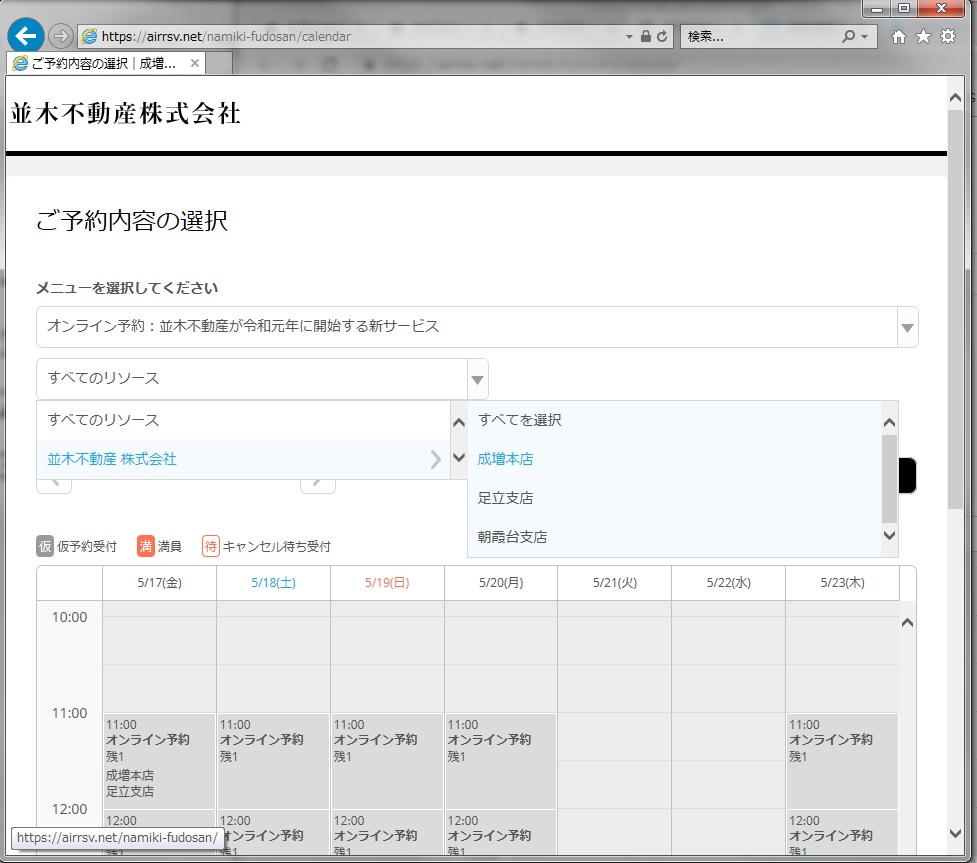Select 5/17(金) 11:00 オンライン予約 slot
Screen dimensions: 977x863
click(160, 761)
